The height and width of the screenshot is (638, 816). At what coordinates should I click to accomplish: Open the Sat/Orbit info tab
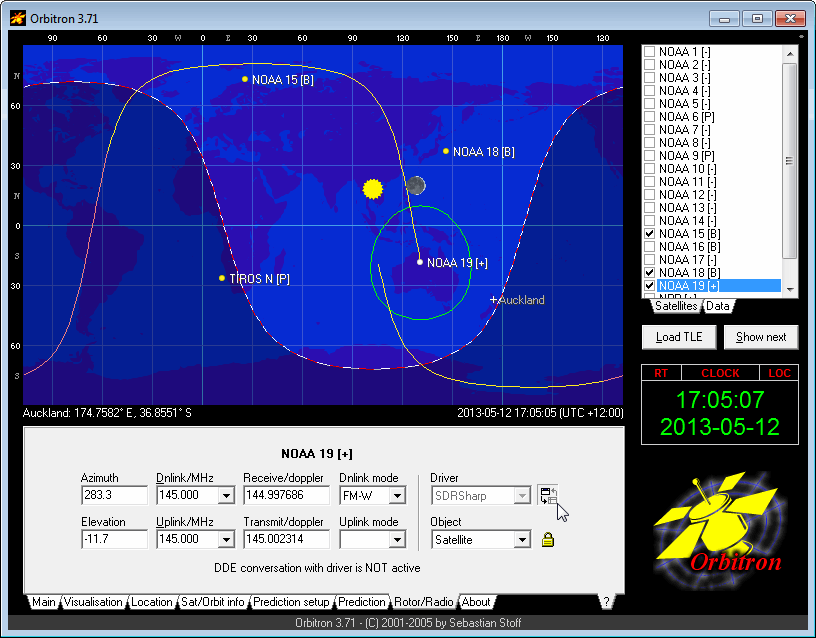tap(212, 602)
